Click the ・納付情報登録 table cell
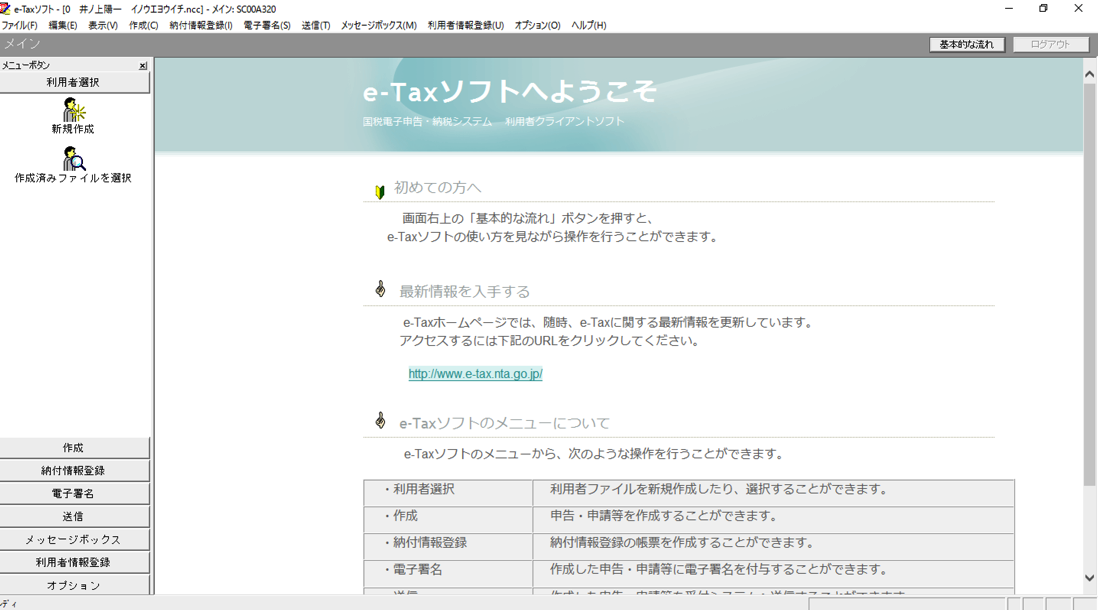 (x=448, y=546)
